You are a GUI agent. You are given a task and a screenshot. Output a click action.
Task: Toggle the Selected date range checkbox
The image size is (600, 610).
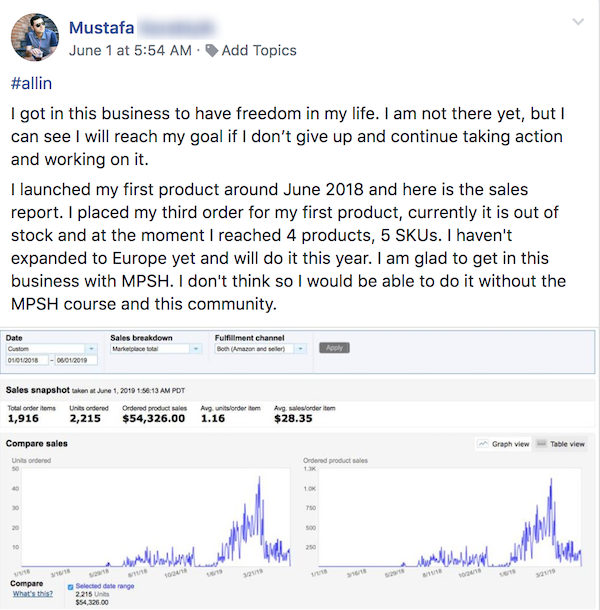(68, 585)
